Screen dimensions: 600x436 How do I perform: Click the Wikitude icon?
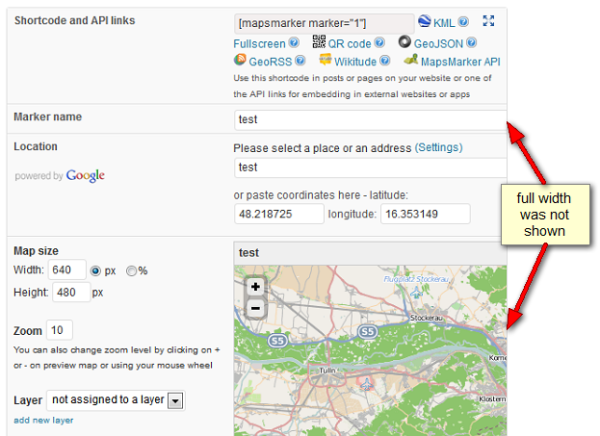tap(325, 60)
